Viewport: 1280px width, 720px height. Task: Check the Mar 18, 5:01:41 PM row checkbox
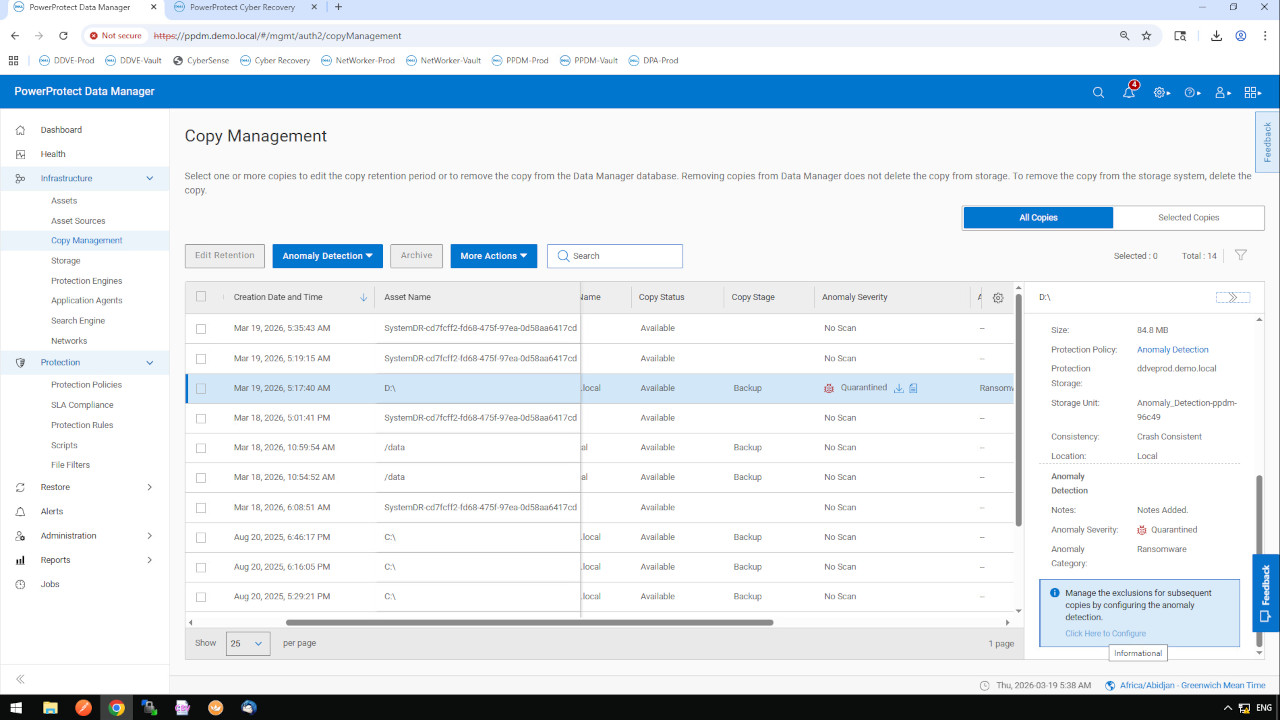201,418
